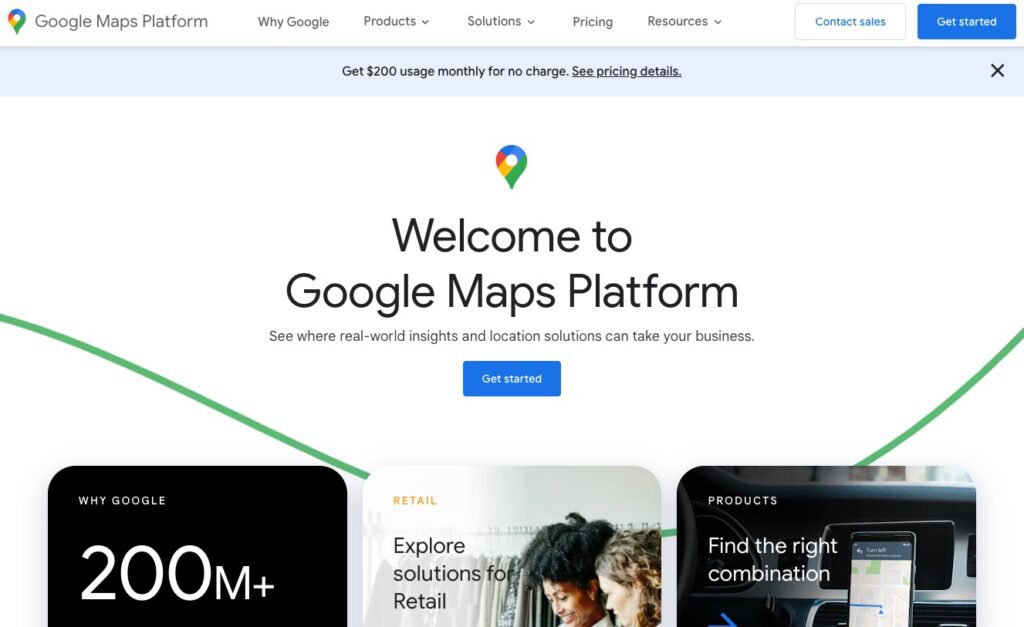
Task: Expand the Solutions dropdown chevron
Action: pos(531,22)
